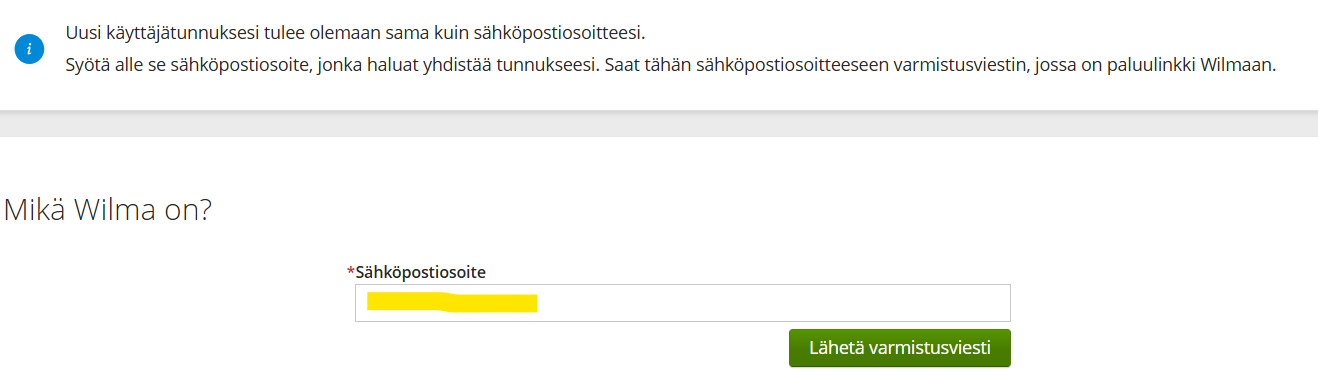The image size is (1318, 376).
Task: Click the blue info icon
Action: click(30, 49)
